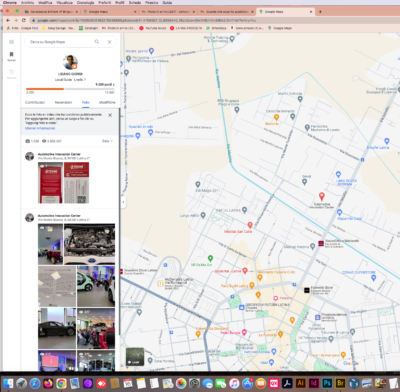This screenshot has height=392, width=400.
Task: Click the magnifier search icon in searchbox
Action: (97, 42)
